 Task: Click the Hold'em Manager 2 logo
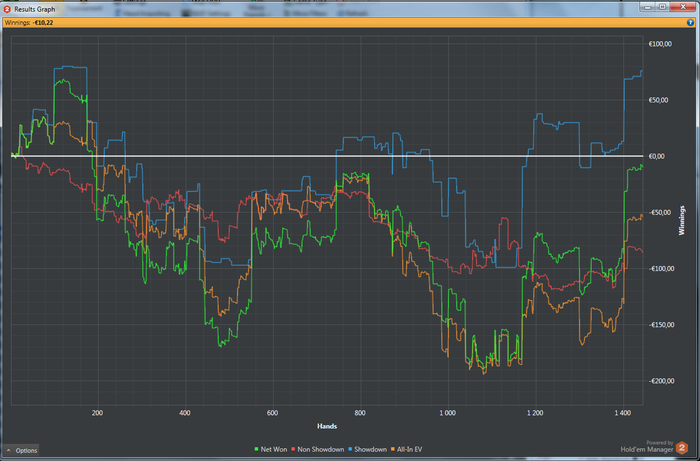[682, 447]
